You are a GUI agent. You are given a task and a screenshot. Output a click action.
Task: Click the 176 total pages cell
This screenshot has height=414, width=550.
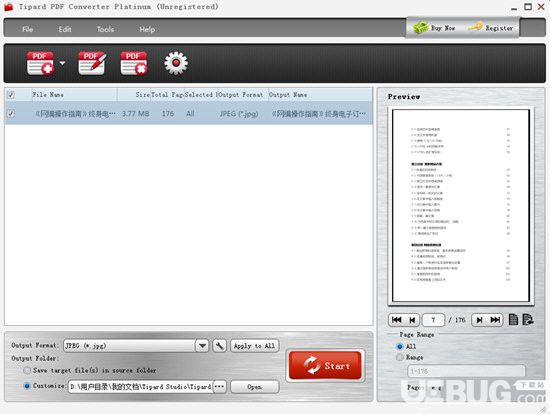[x=168, y=114]
